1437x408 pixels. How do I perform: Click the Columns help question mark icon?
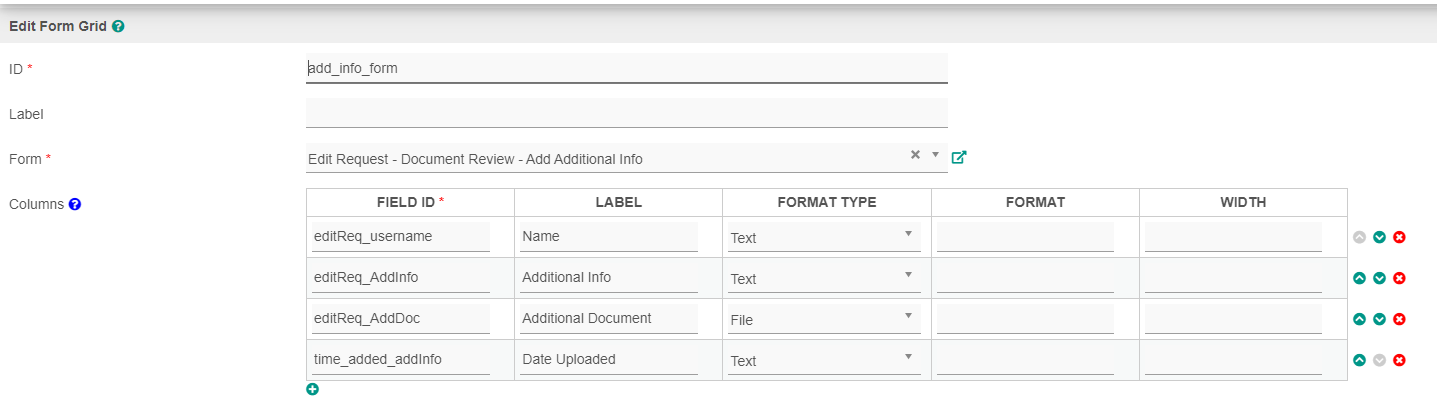tap(75, 204)
